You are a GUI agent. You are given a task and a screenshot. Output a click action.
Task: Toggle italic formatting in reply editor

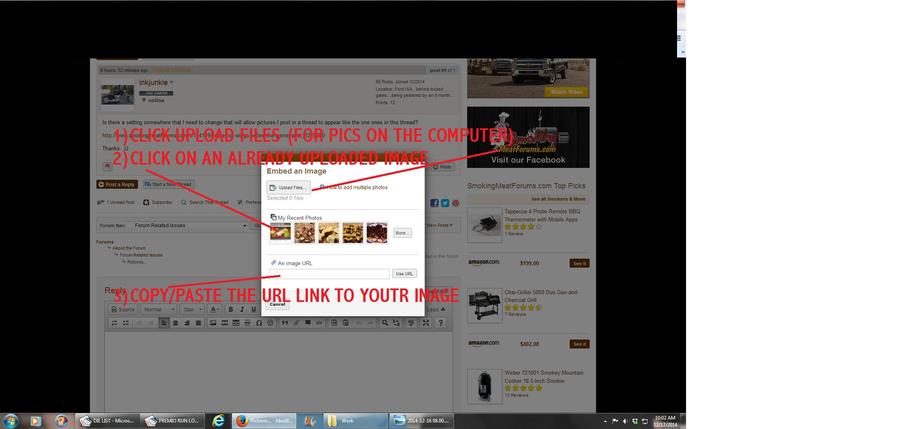[x=240, y=310]
